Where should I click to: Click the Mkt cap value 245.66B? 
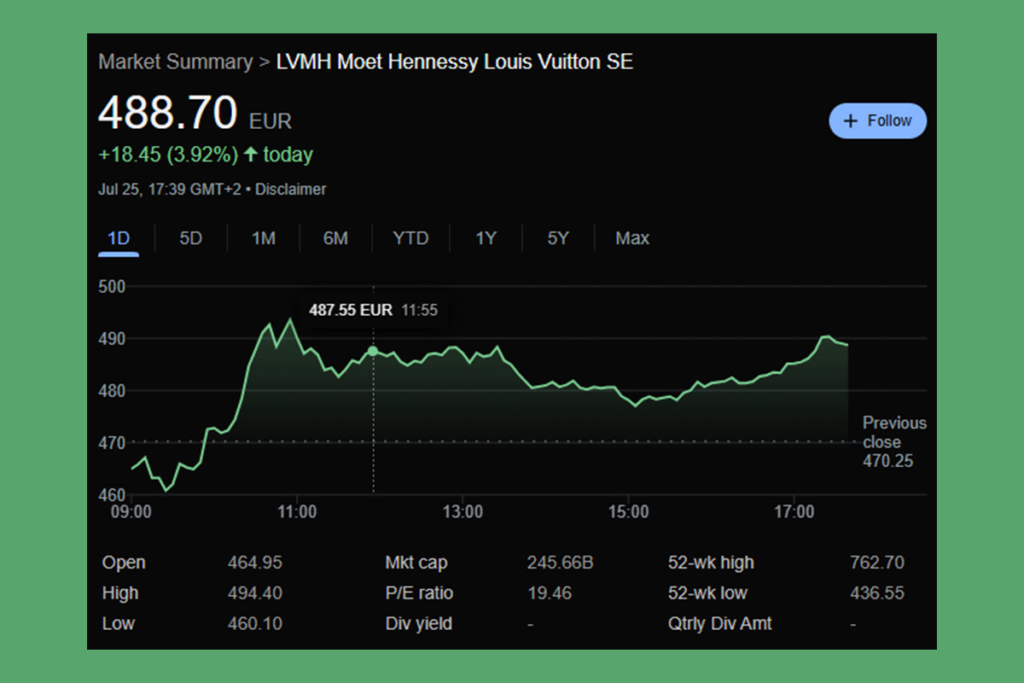tap(560, 563)
